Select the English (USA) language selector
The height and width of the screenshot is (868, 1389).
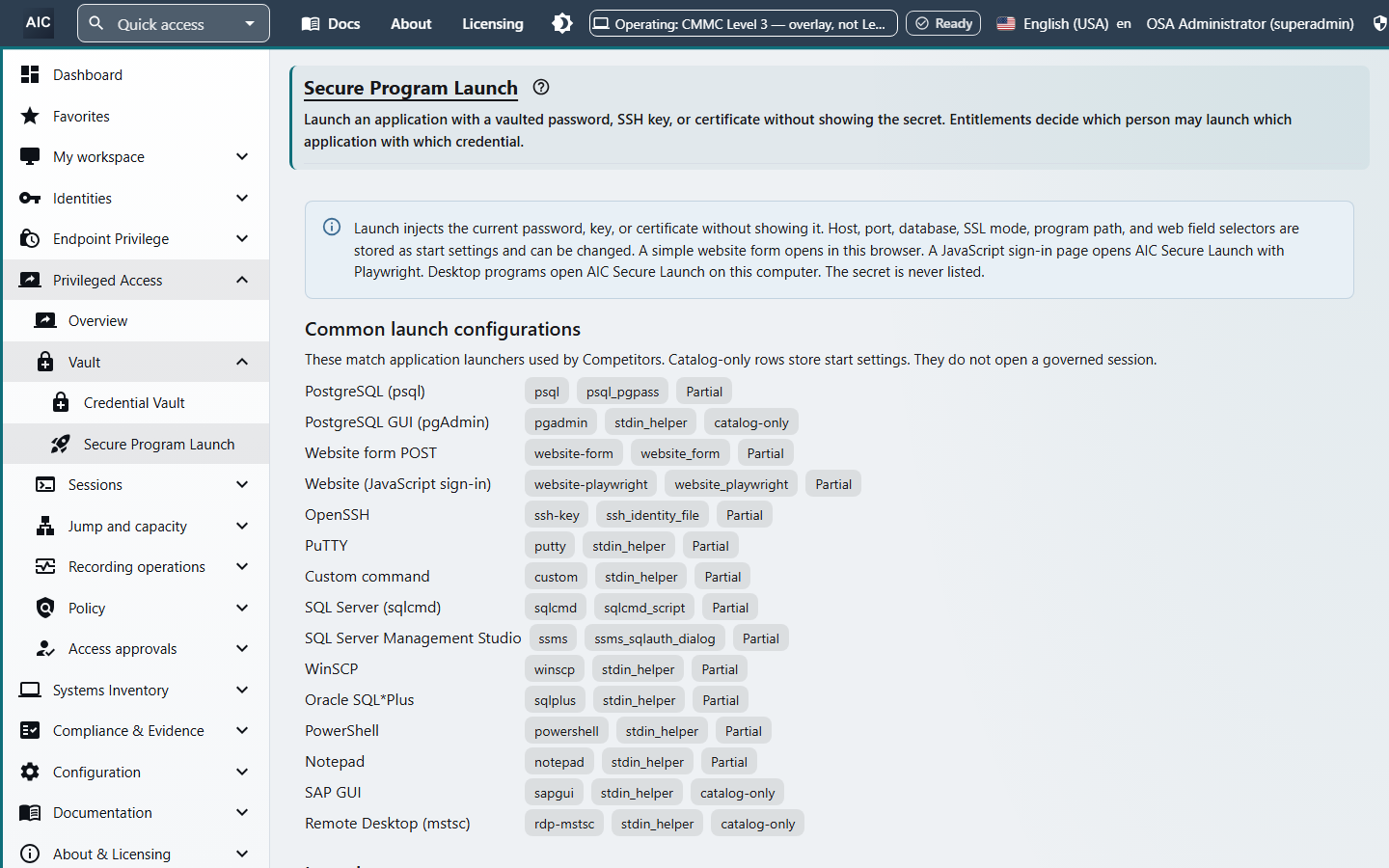pos(1064,23)
